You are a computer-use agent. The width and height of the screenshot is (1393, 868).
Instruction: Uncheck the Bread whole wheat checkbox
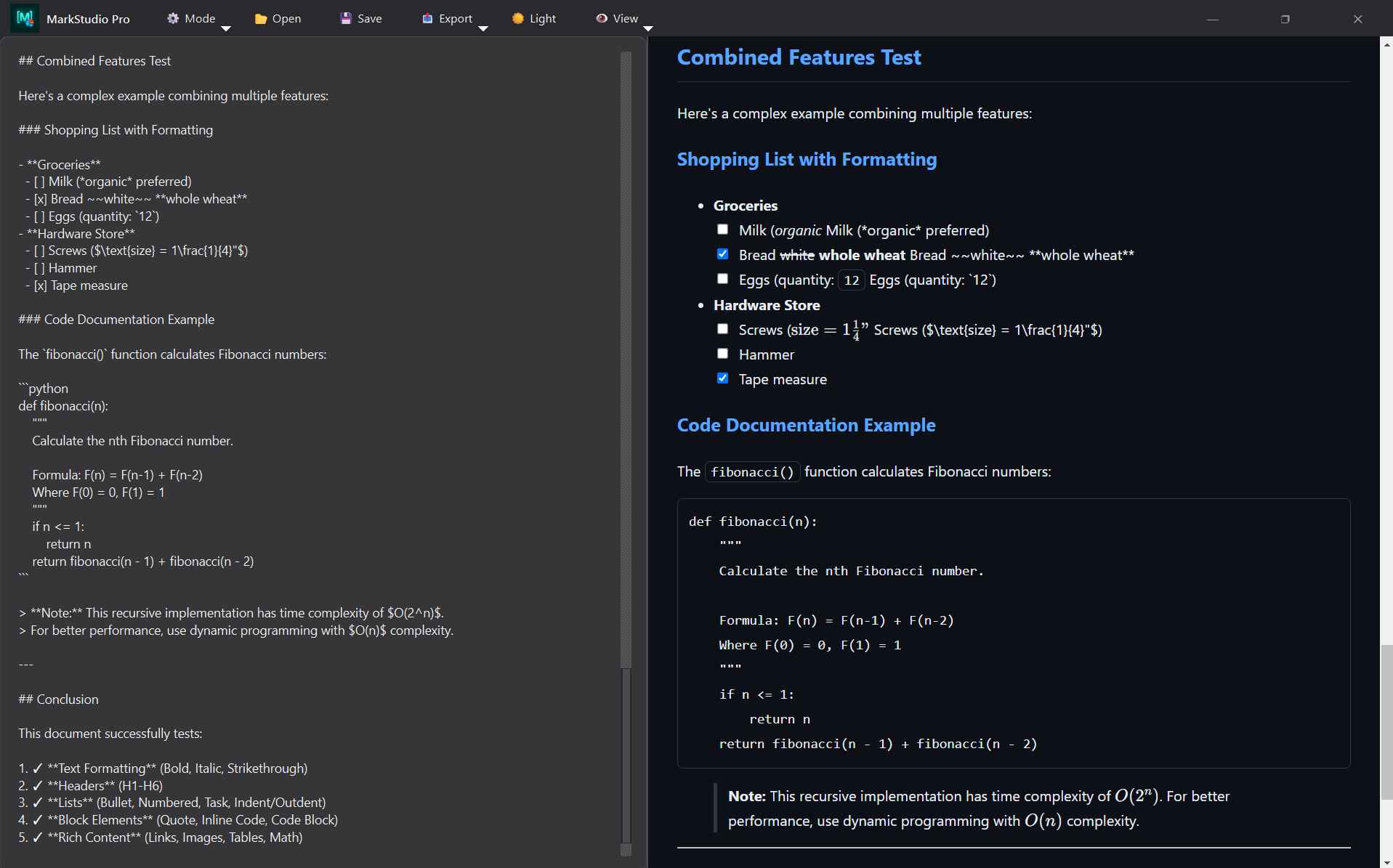(723, 253)
